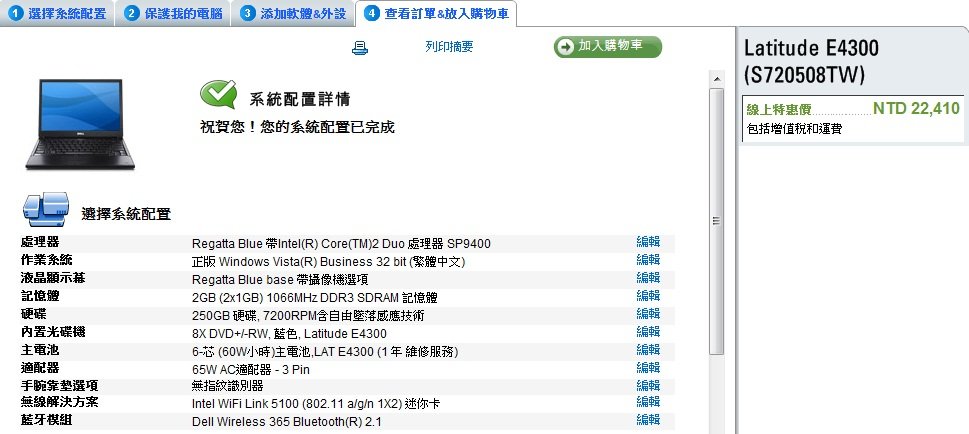969x434 pixels.
Task: Switch to tab 1 選擇系統配置
Action: coord(57,13)
